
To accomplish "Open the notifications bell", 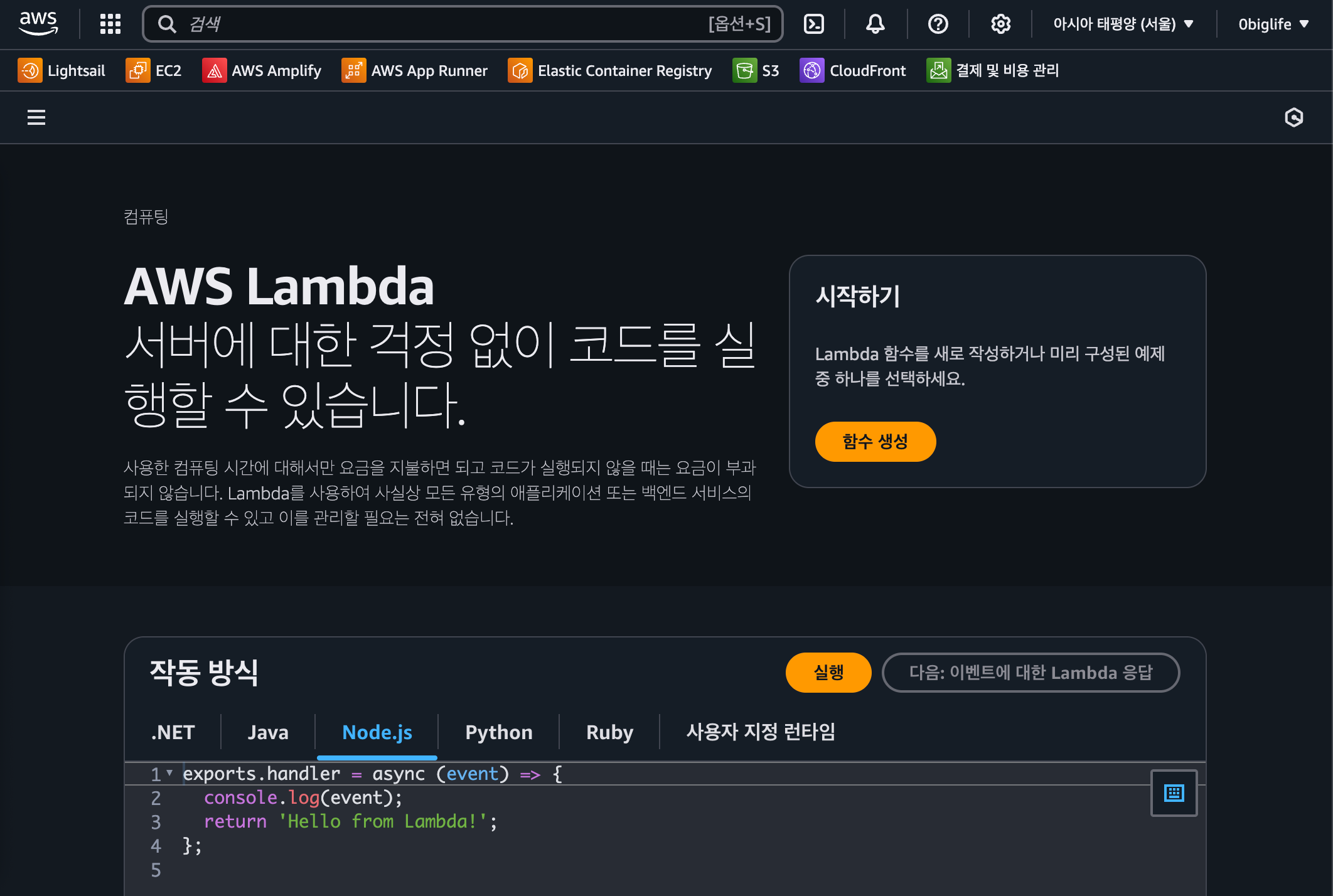I will (875, 24).
